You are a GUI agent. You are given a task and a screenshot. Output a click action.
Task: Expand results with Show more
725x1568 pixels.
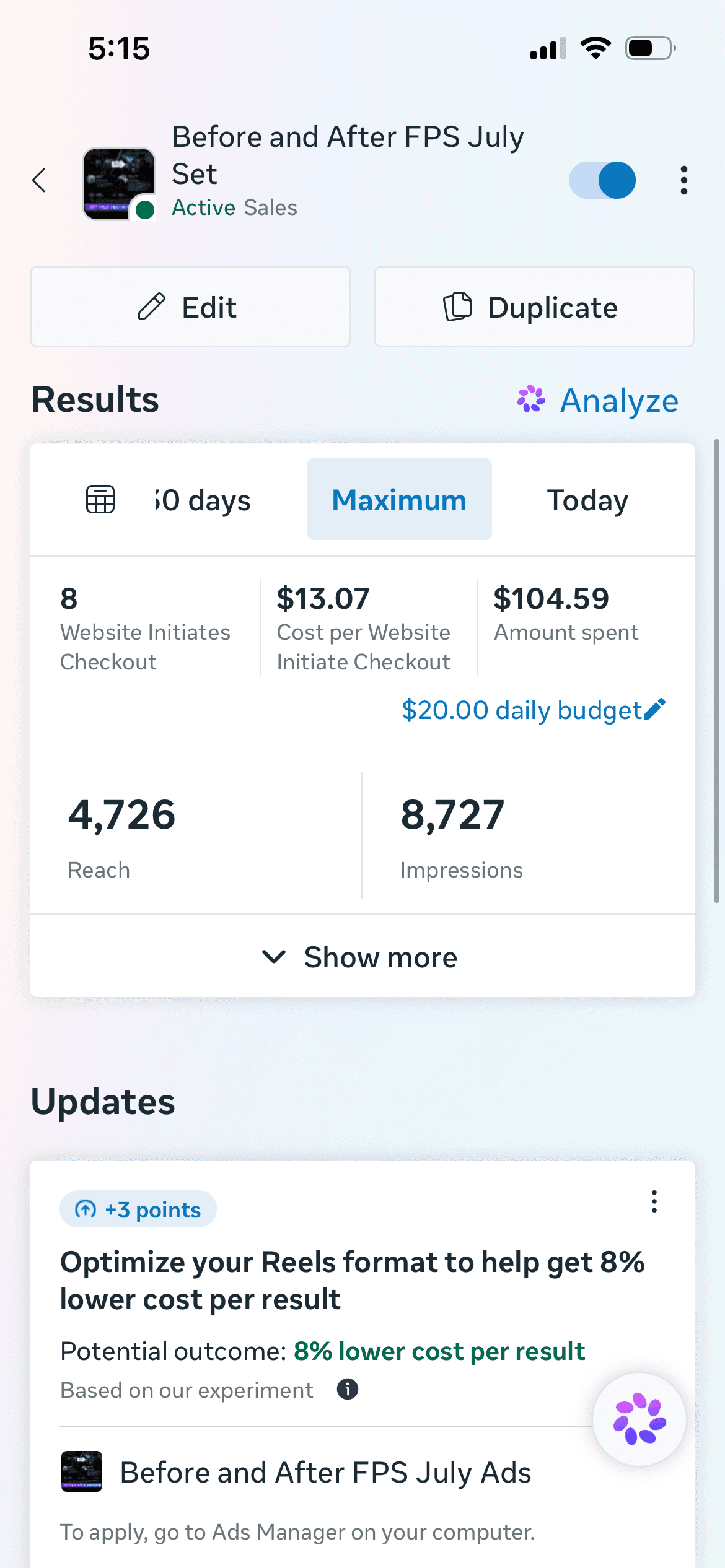(362, 956)
